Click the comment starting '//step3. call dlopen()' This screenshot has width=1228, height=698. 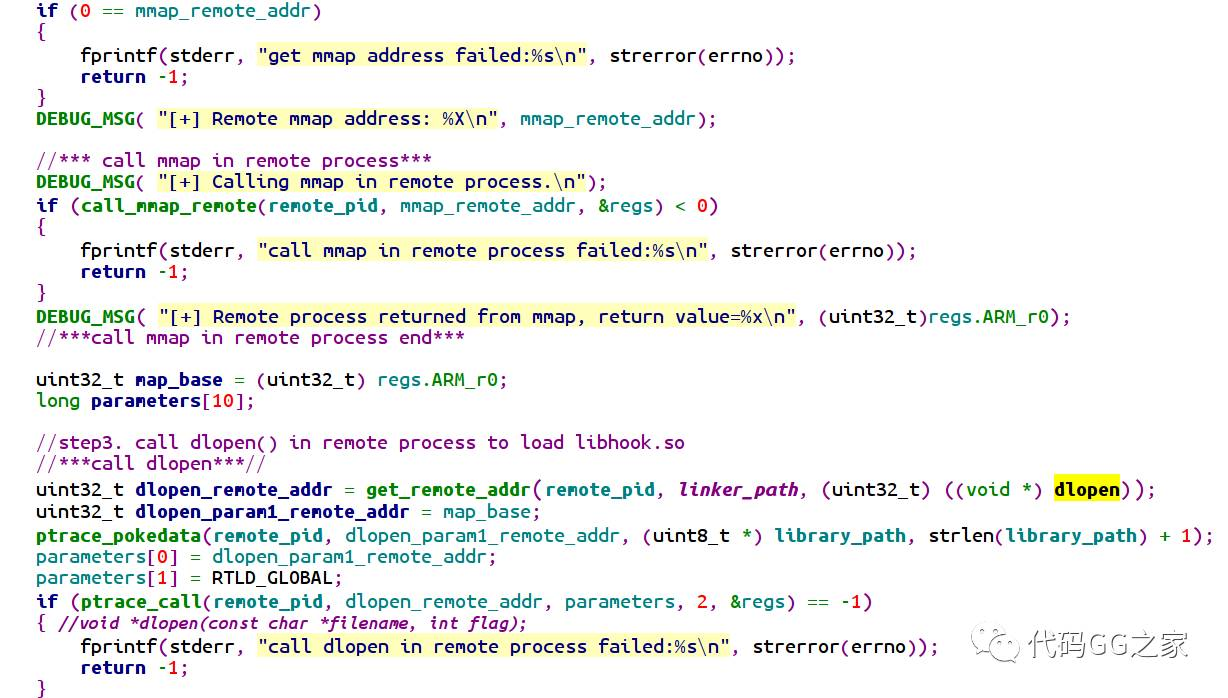361,443
